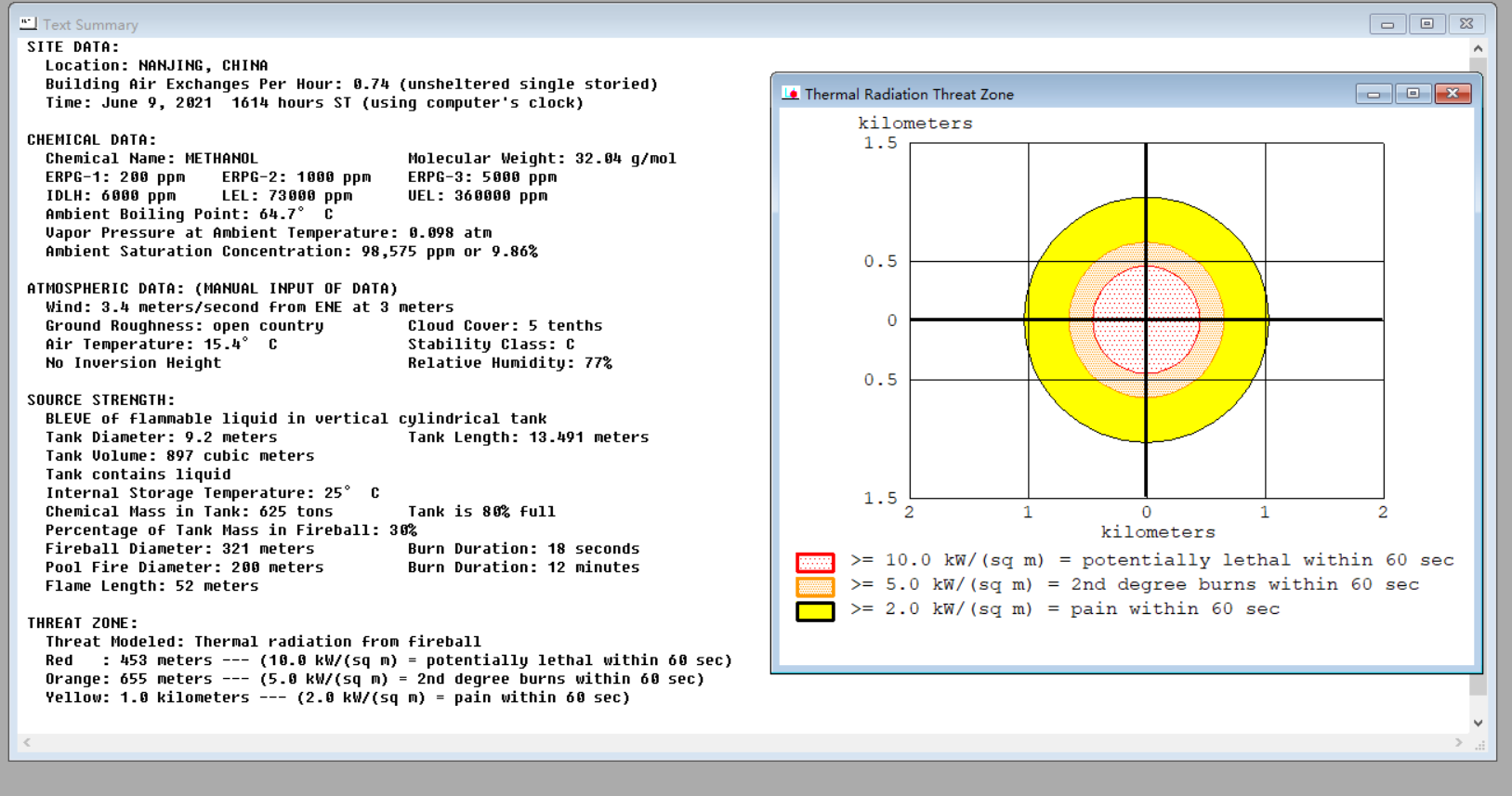Click the 'Tank contains liquid' line
The image size is (1512, 796).
pos(138,475)
